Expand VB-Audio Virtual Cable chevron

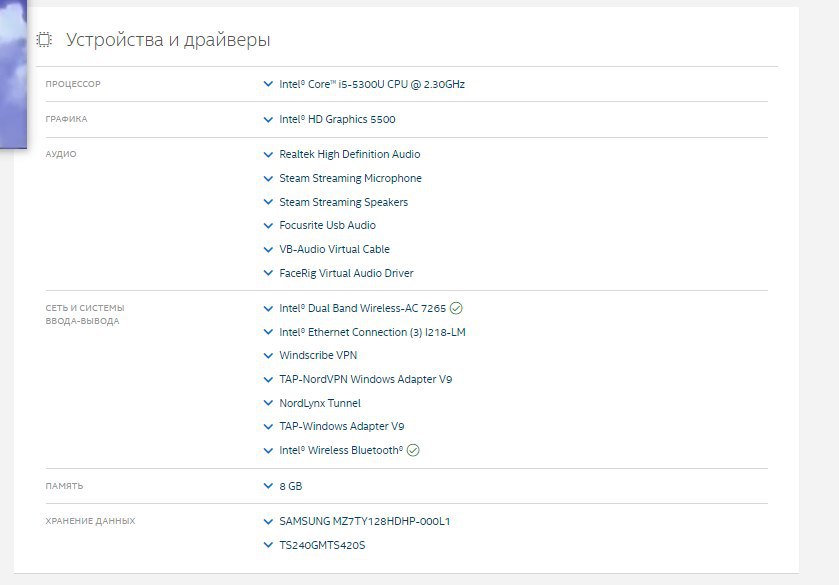click(x=268, y=249)
